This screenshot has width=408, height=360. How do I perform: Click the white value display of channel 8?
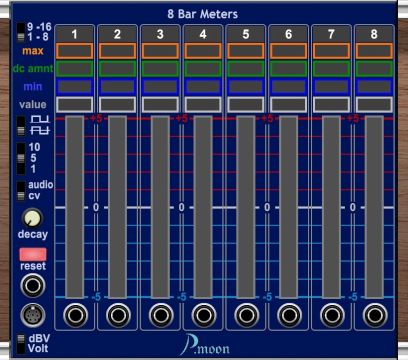click(x=374, y=105)
